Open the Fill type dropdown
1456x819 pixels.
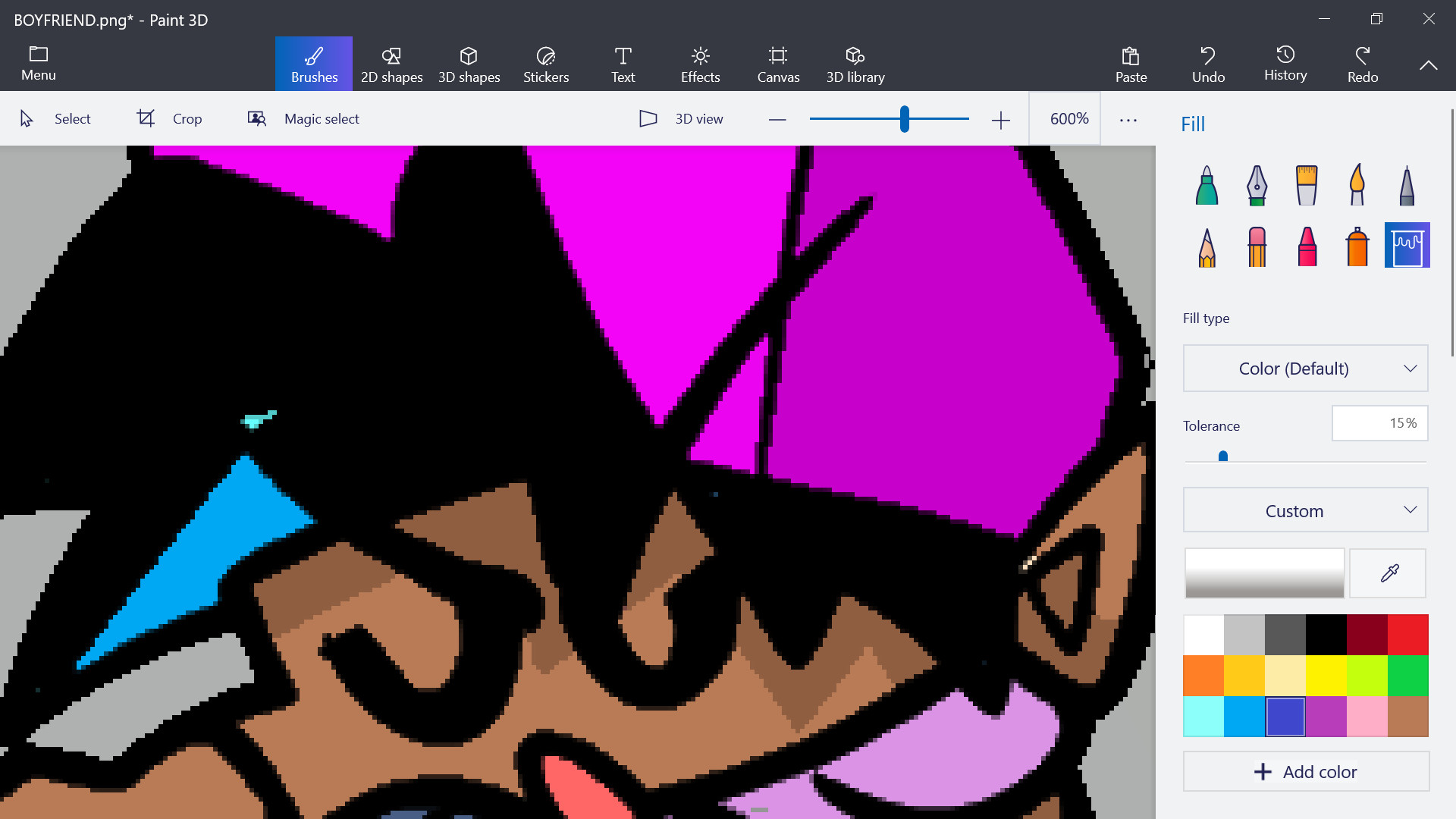click(1305, 369)
